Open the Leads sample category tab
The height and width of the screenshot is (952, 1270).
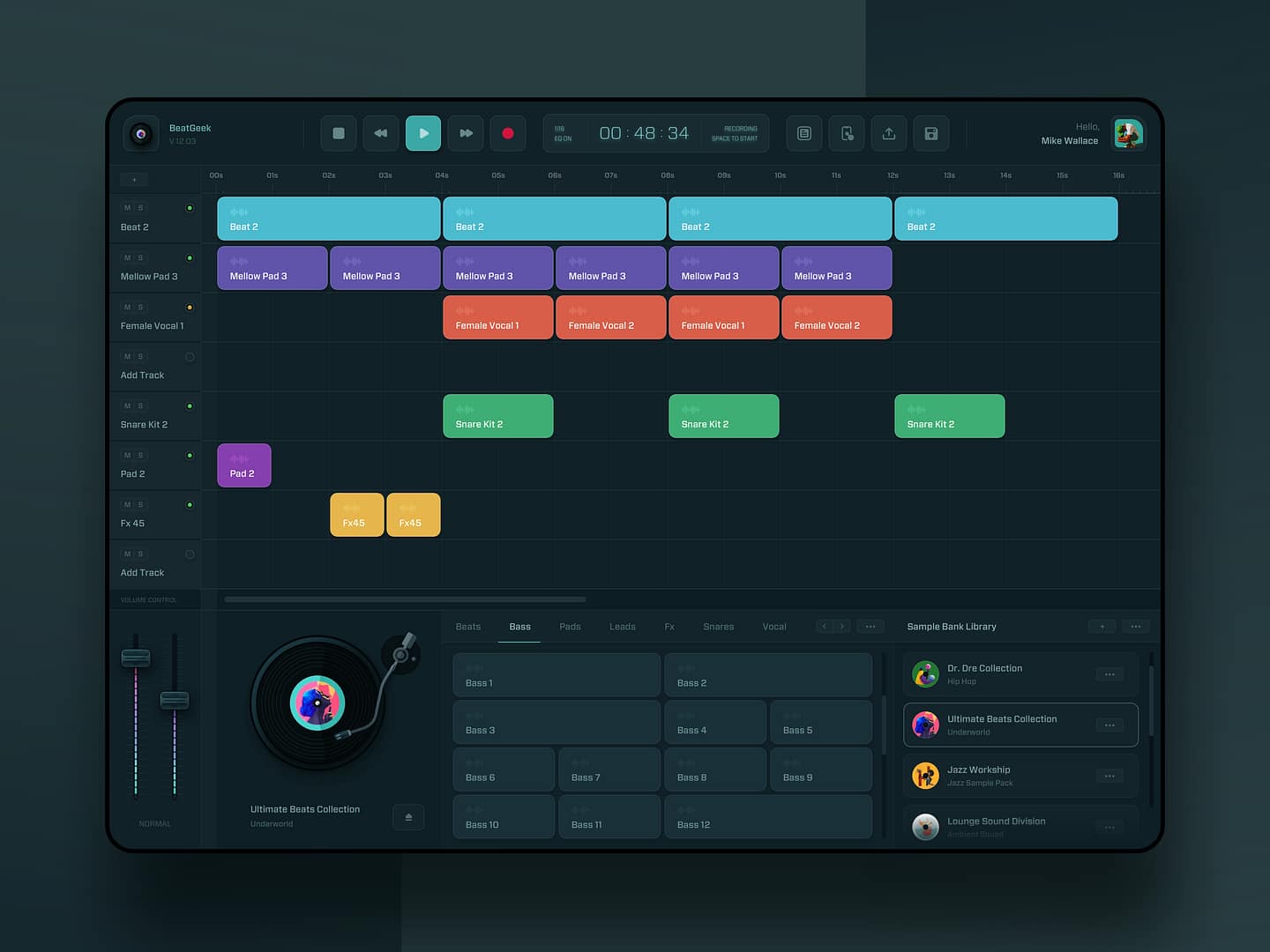click(623, 626)
